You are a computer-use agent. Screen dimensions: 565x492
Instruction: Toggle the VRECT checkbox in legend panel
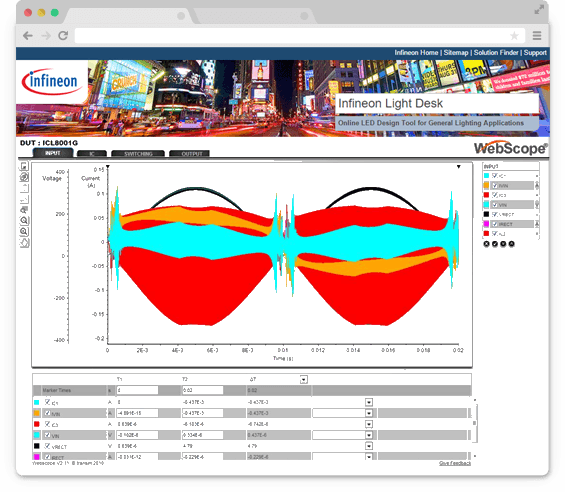pos(495,214)
